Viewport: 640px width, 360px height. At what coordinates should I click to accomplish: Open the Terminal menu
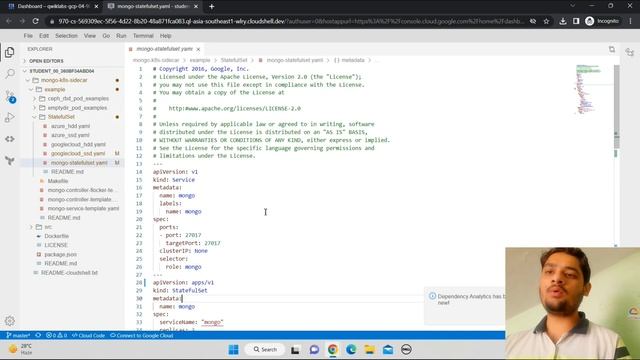(x=143, y=36)
